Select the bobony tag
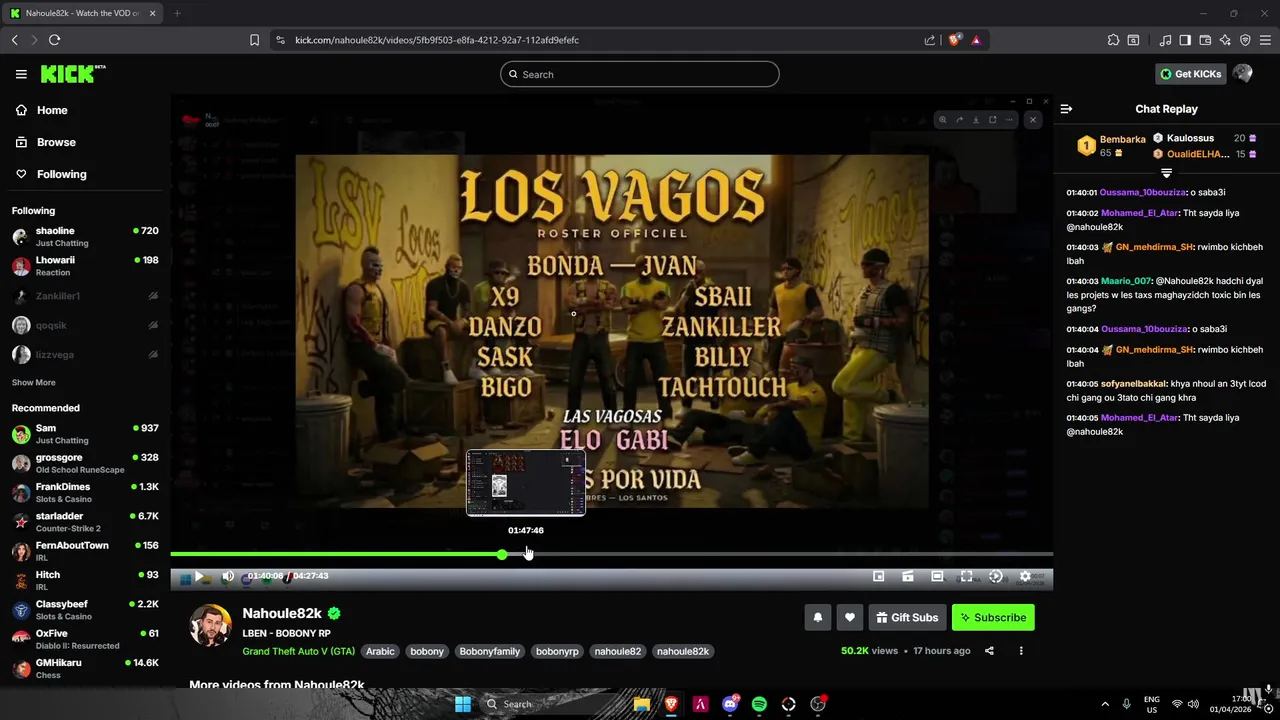 427,651
